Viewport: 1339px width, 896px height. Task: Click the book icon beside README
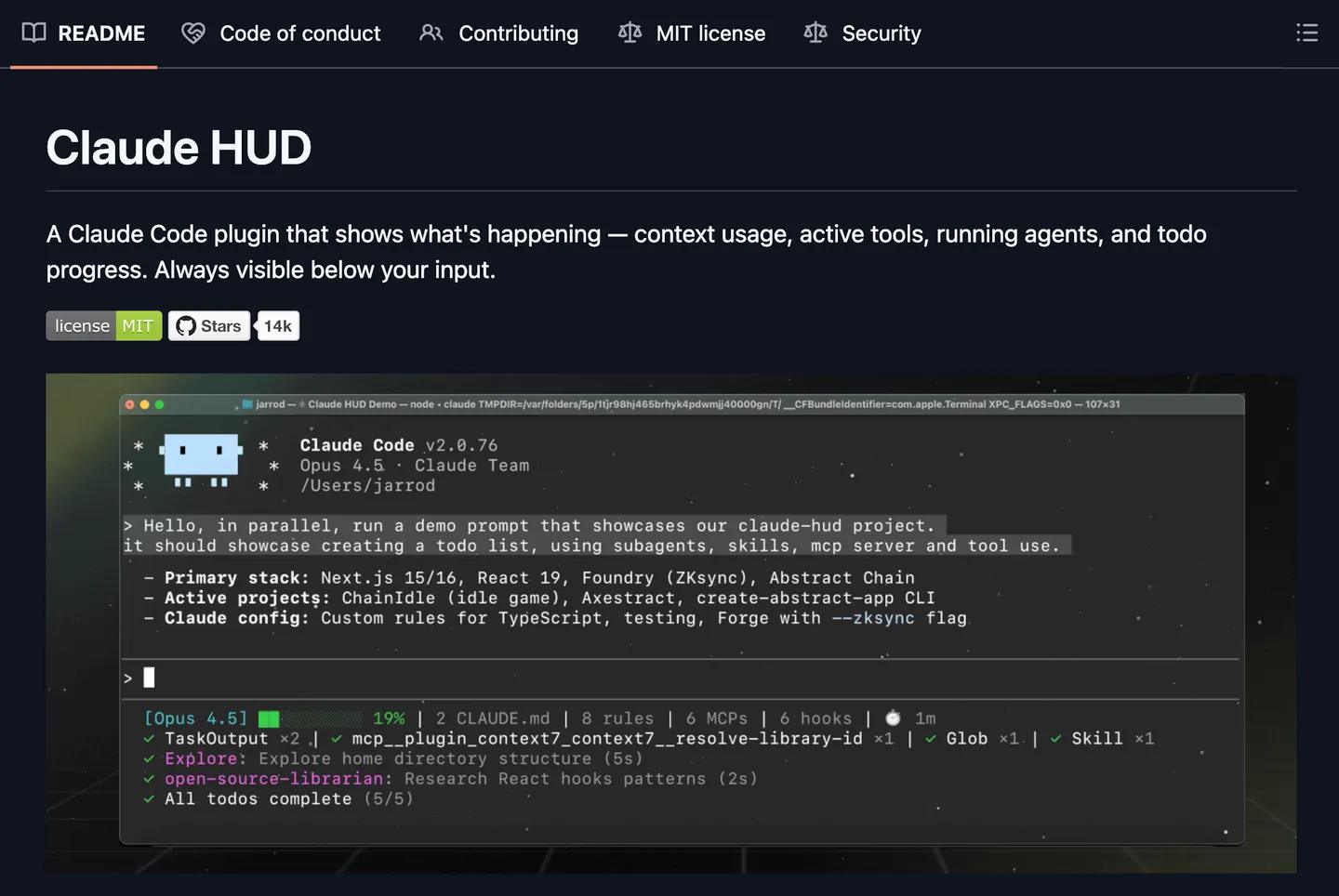(33, 33)
